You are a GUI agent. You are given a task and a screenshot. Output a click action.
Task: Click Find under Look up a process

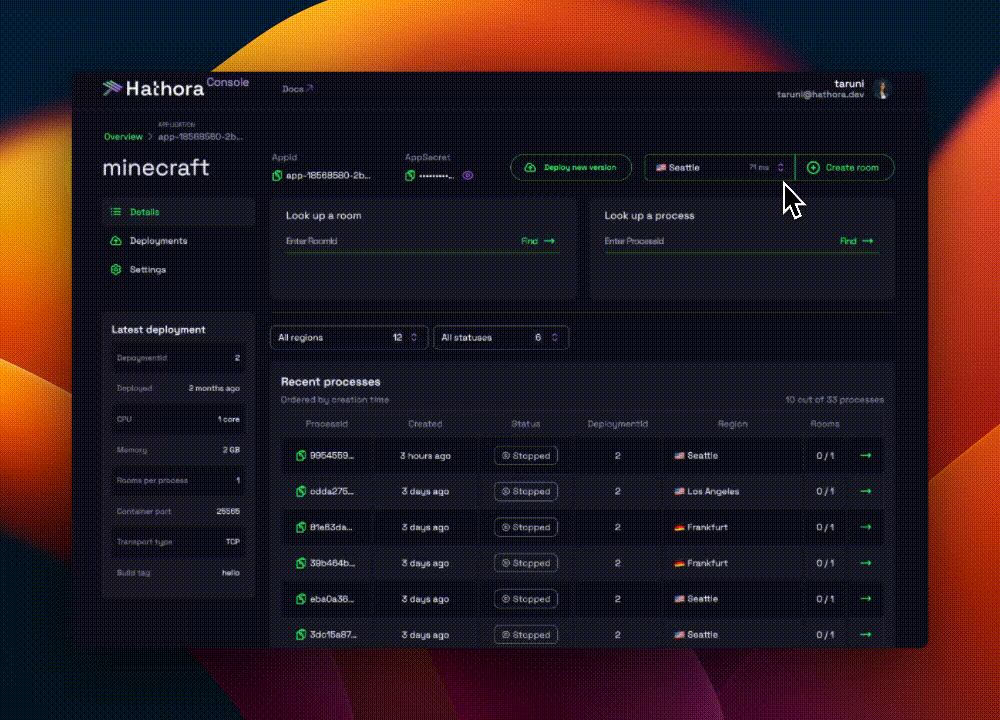tap(857, 241)
